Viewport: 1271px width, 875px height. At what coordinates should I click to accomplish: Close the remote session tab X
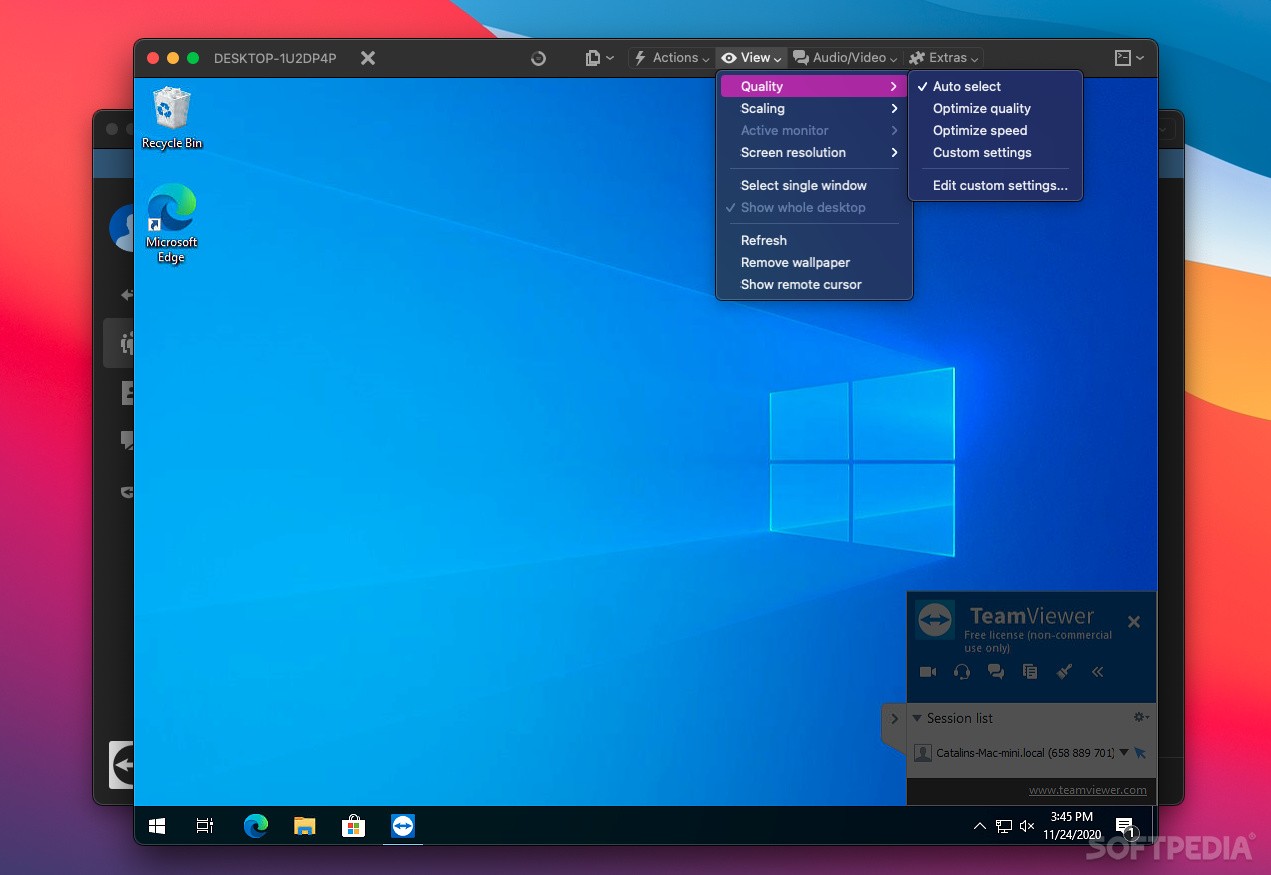point(368,58)
